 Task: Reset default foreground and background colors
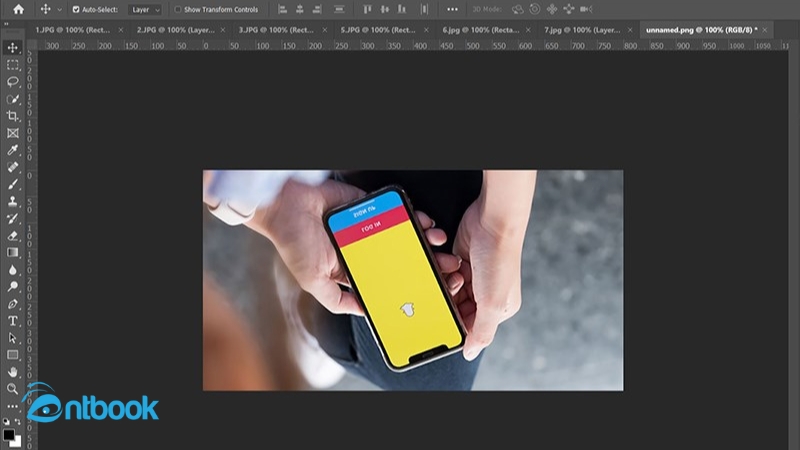pos(6,421)
